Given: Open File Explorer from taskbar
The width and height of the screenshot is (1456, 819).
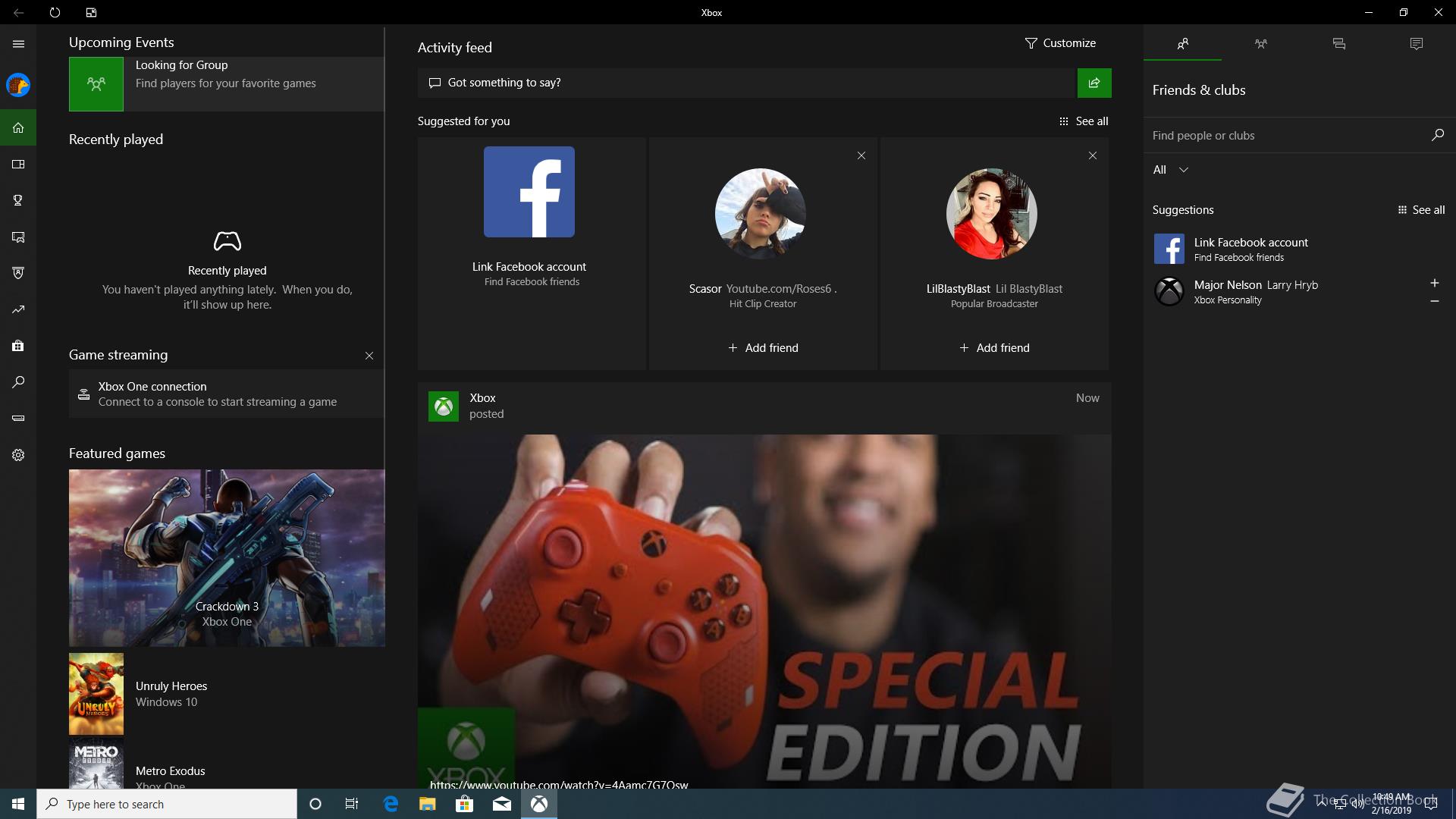Looking at the screenshot, I should [x=428, y=804].
